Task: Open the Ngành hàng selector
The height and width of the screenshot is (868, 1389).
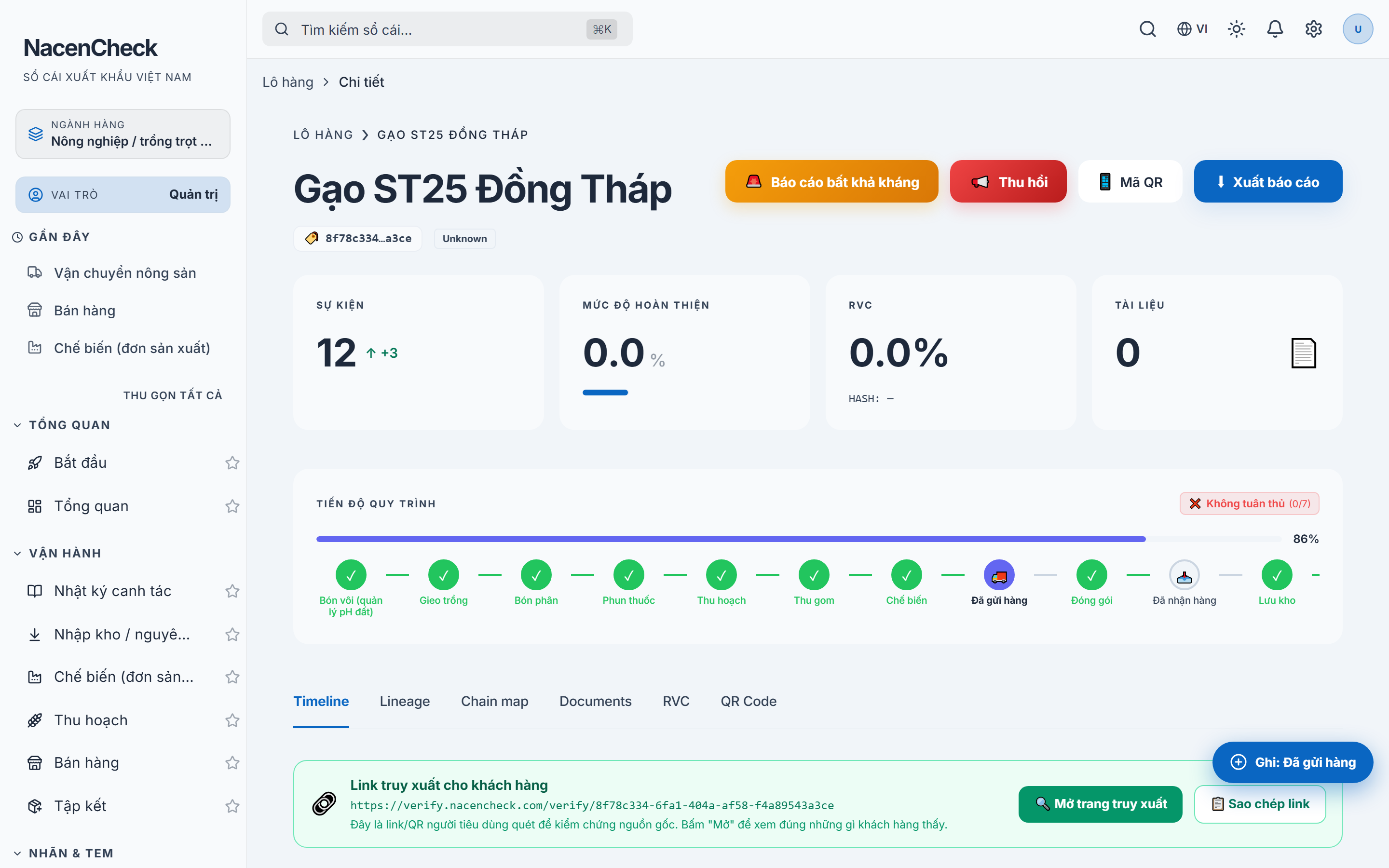Action: pyautogui.click(x=123, y=134)
